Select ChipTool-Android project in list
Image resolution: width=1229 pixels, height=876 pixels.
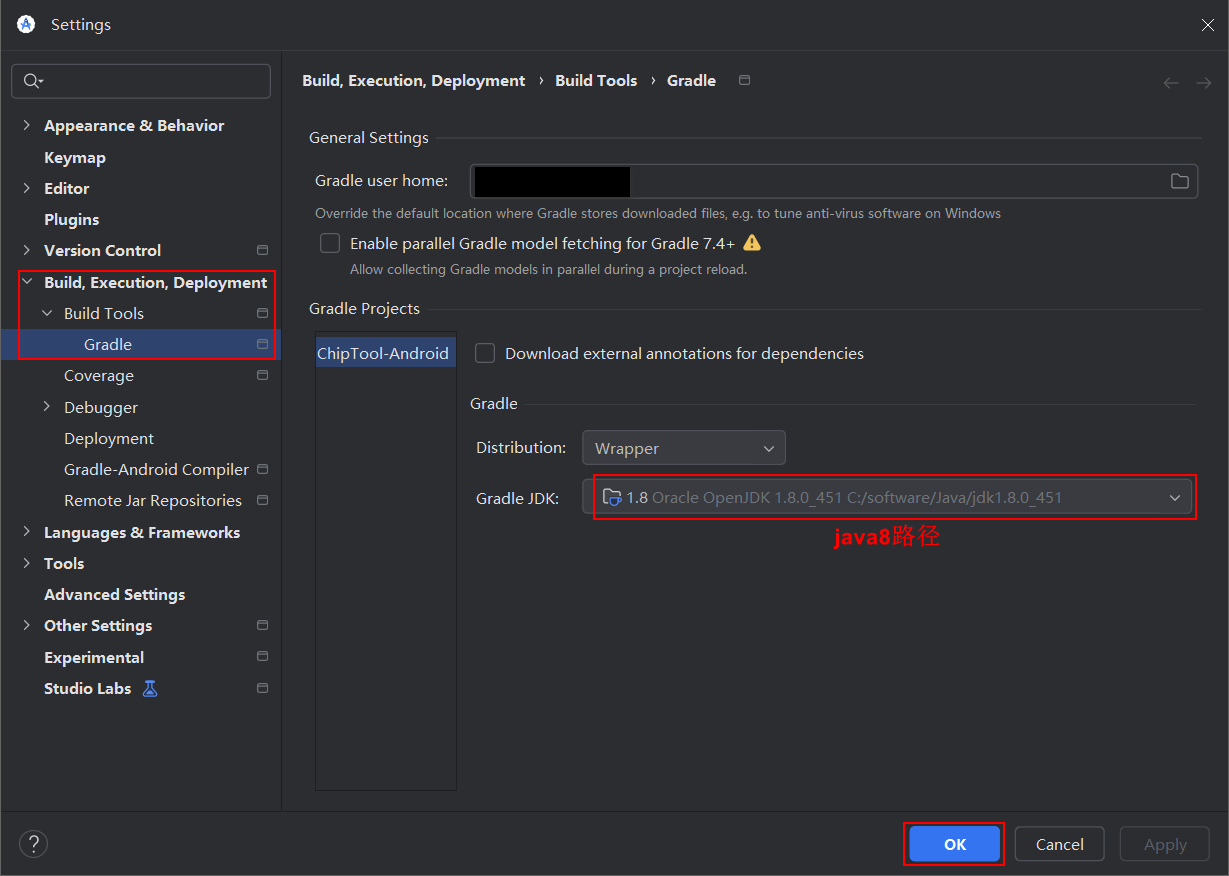click(386, 353)
